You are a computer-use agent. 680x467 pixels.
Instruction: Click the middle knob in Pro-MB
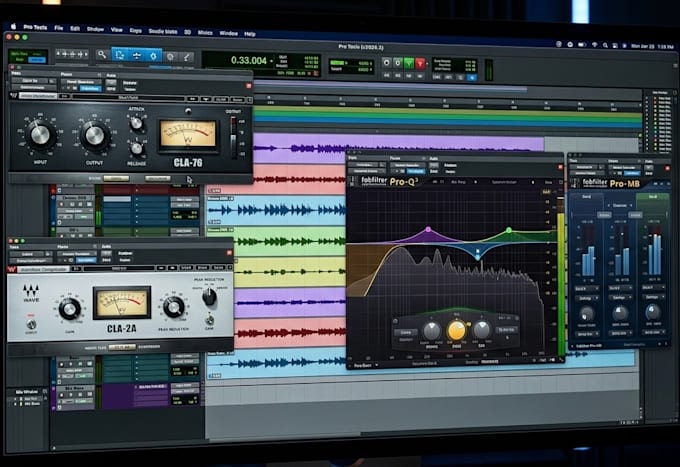619,313
